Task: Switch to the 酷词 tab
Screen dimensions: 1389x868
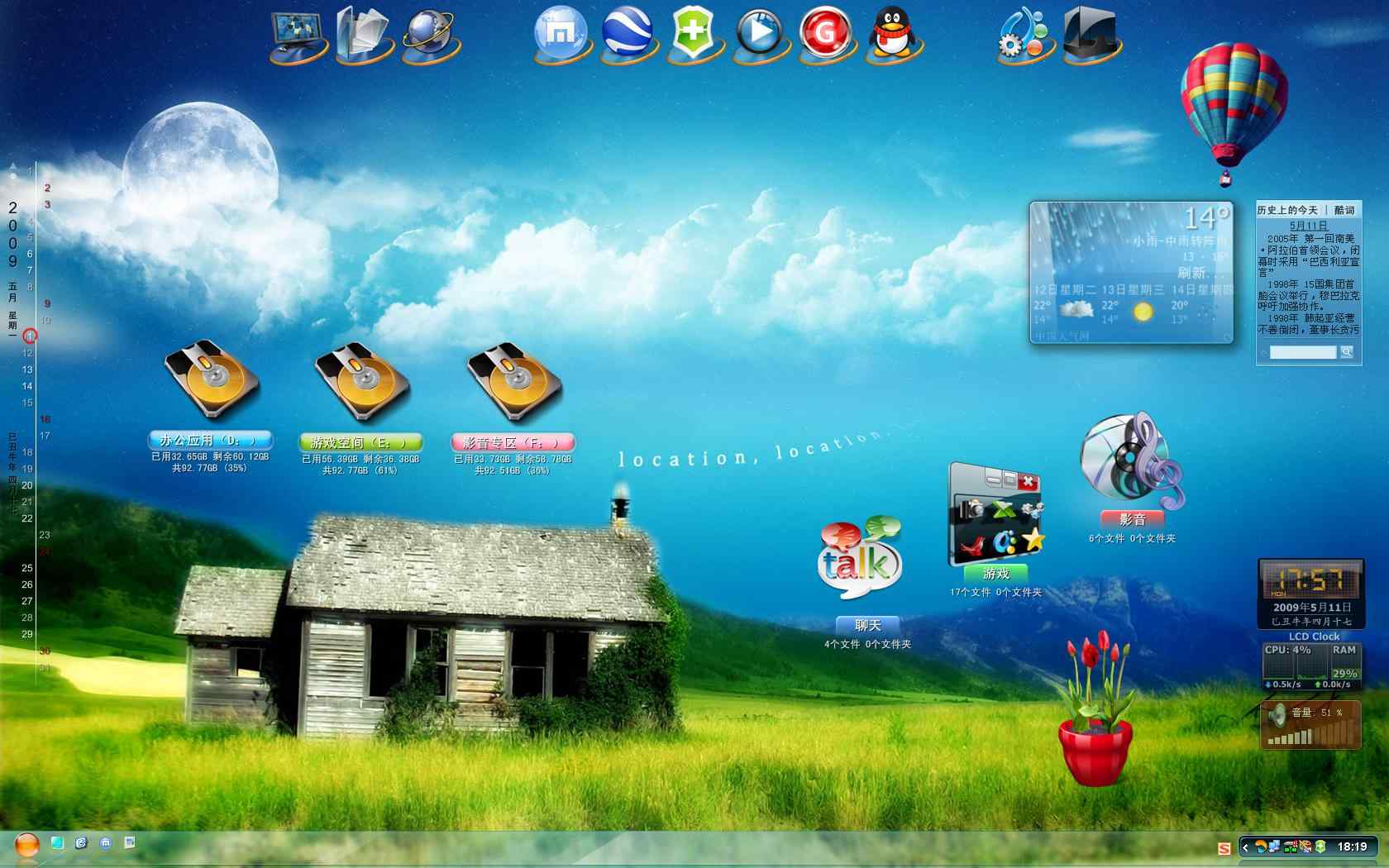Action: point(1344,210)
